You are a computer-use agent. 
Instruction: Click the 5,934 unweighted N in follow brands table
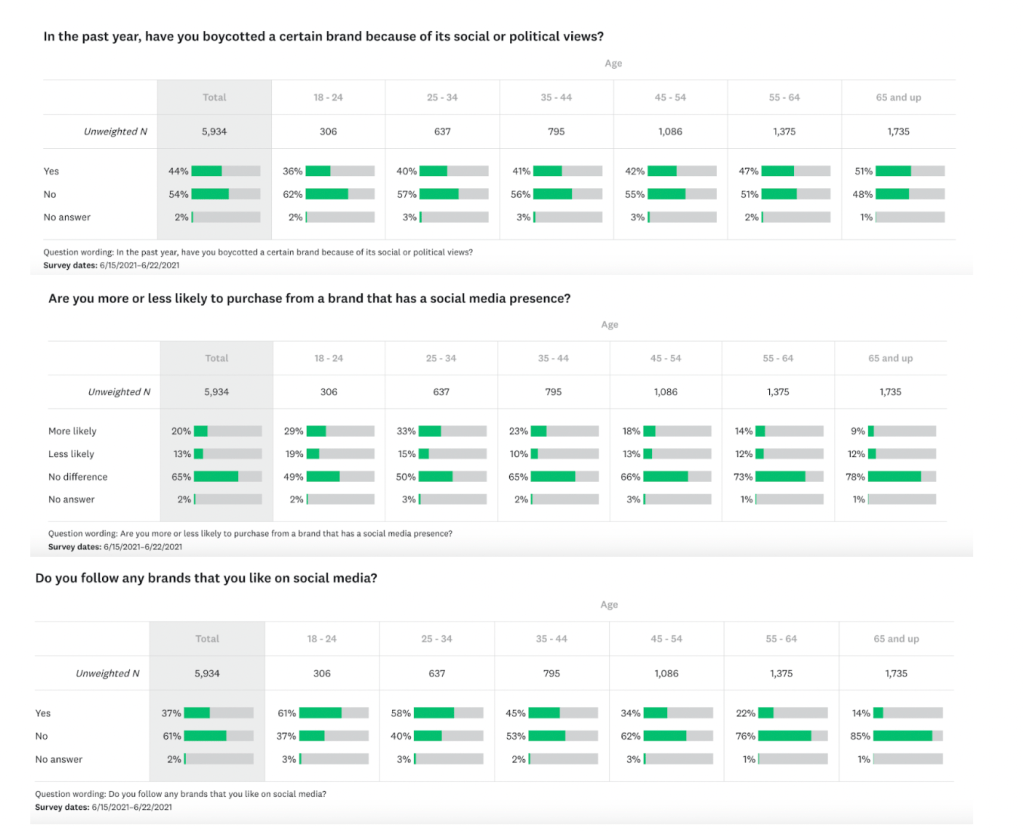pos(207,673)
